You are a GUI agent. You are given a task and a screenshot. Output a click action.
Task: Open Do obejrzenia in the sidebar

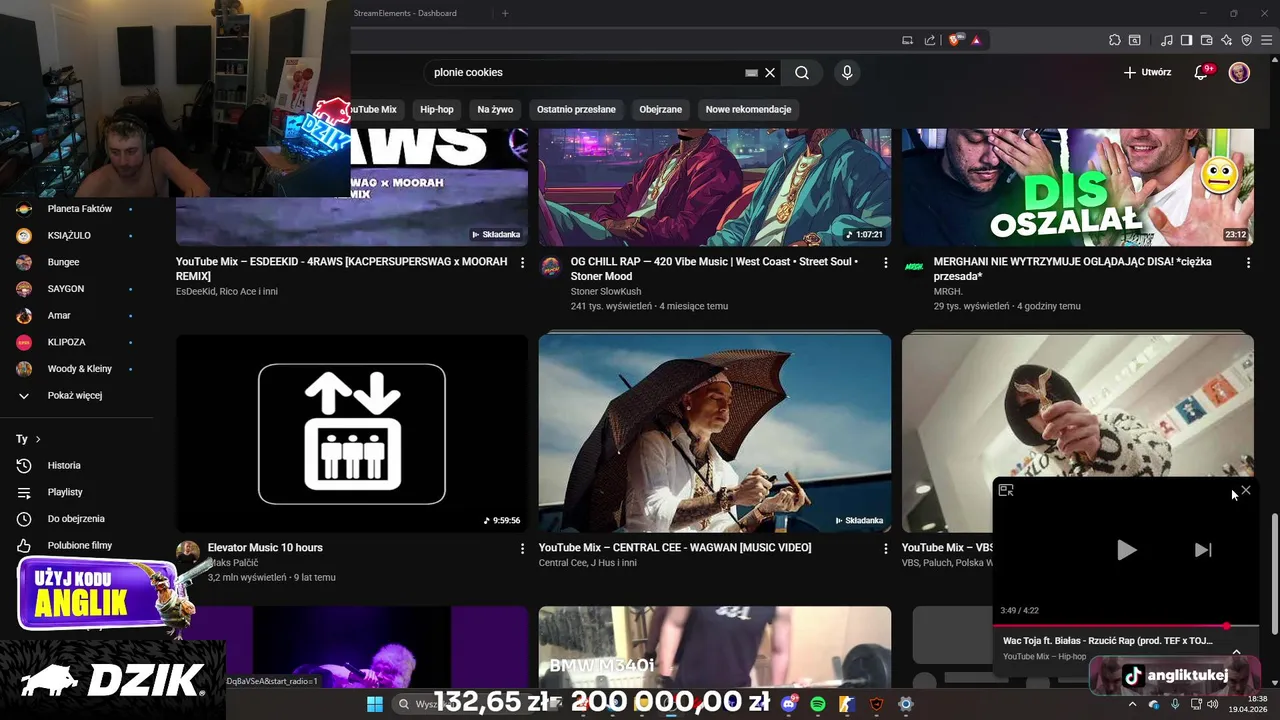(77, 518)
